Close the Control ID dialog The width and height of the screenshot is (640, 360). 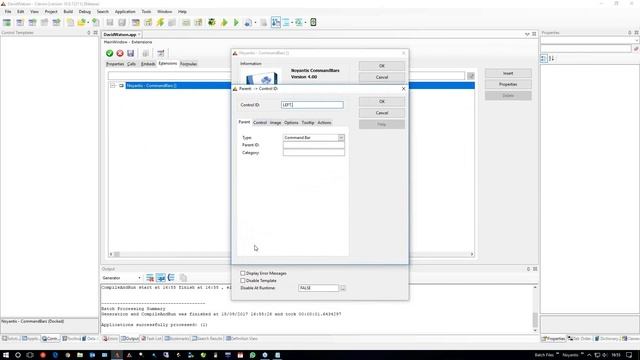click(403, 89)
